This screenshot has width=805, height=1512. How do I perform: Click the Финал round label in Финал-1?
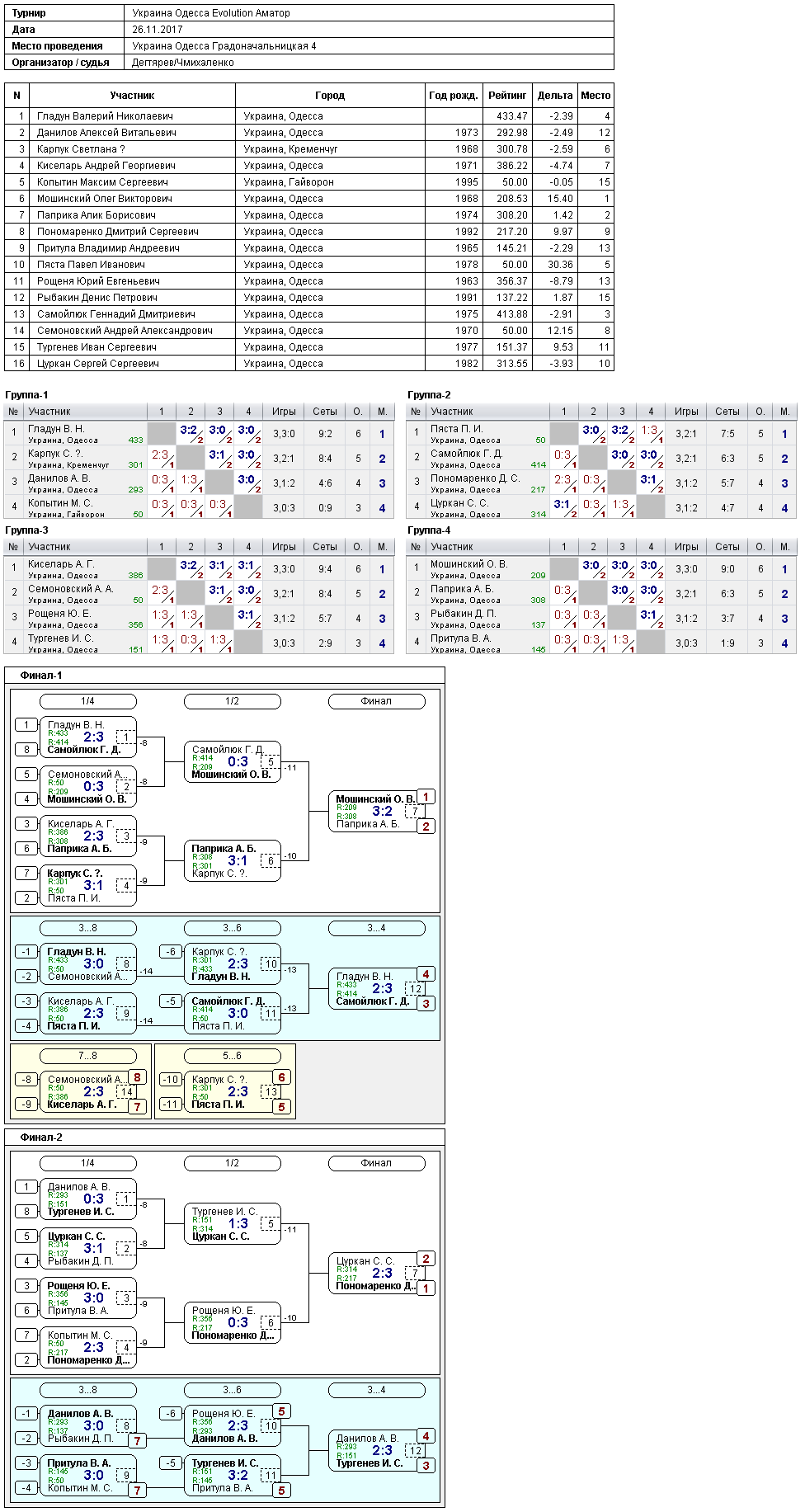point(376,701)
